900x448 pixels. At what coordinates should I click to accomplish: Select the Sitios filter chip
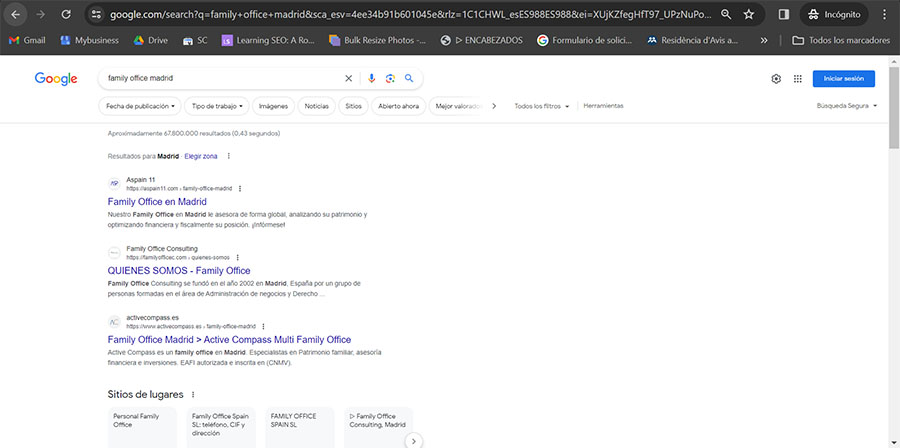(354, 106)
